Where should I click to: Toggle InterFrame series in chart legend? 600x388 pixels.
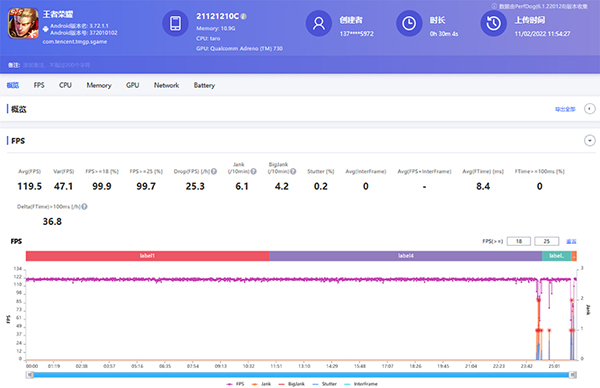(361, 384)
